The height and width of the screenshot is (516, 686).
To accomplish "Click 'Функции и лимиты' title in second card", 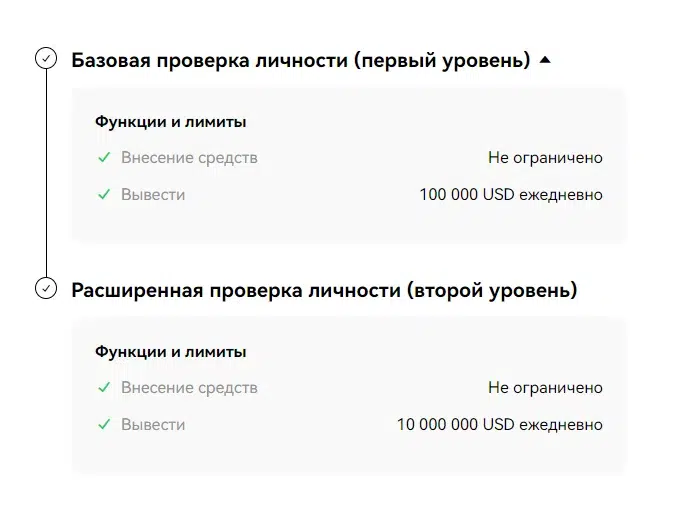I will [x=171, y=352].
